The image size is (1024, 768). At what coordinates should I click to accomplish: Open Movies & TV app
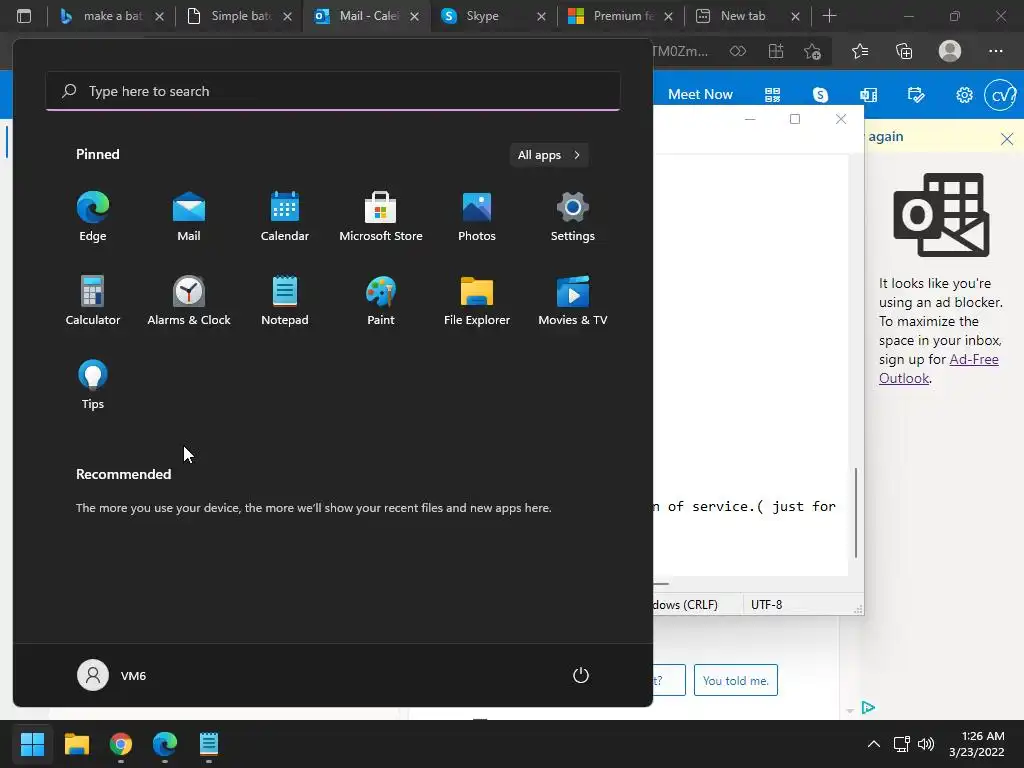tap(573, 300)
